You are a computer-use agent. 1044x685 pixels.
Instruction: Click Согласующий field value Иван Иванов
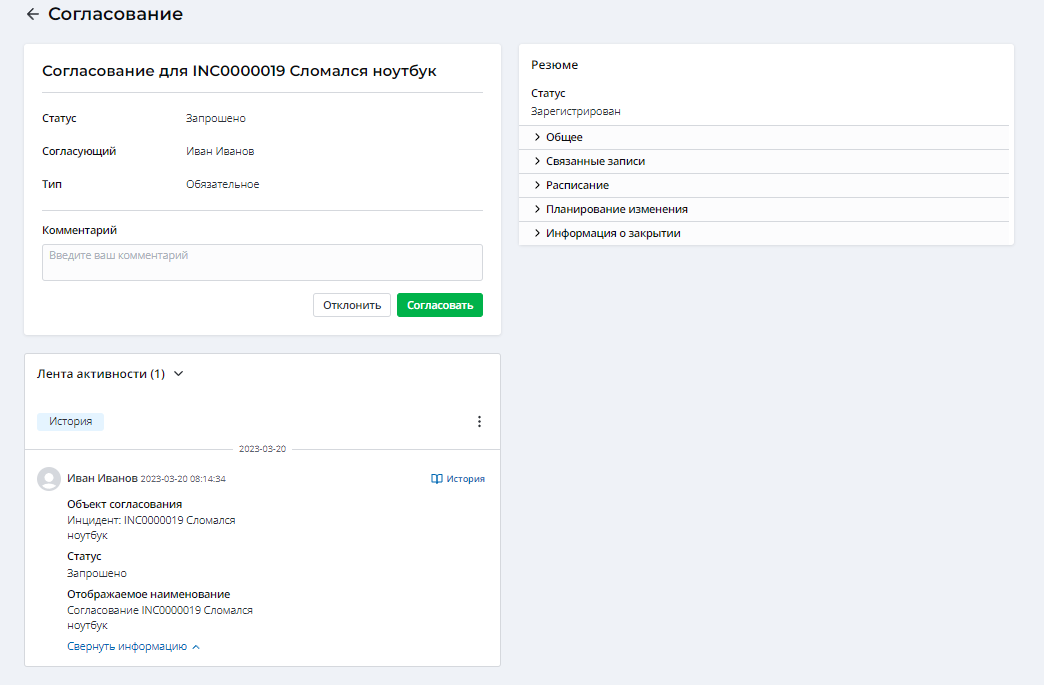[x=220, y=151]
